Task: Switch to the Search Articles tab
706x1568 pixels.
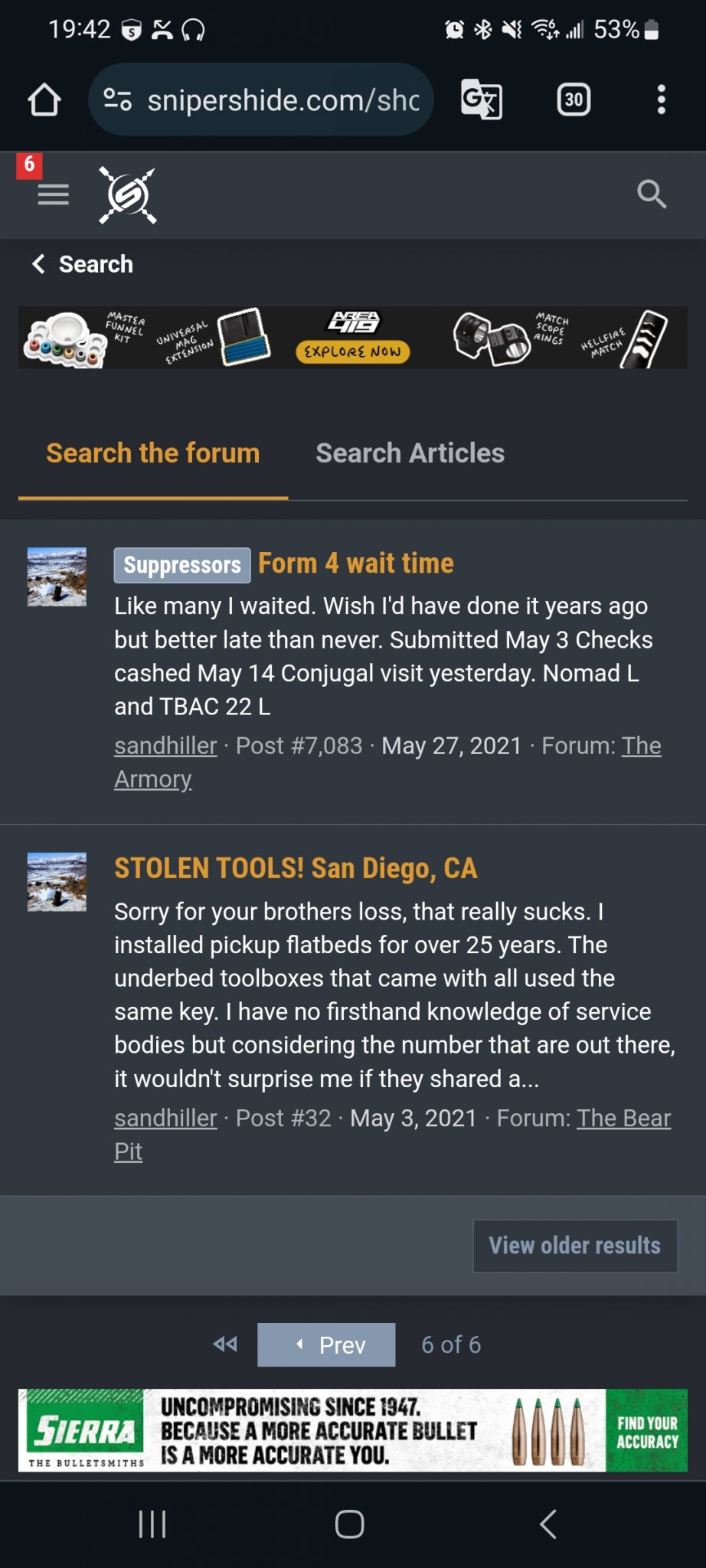Action: point(410,453)
